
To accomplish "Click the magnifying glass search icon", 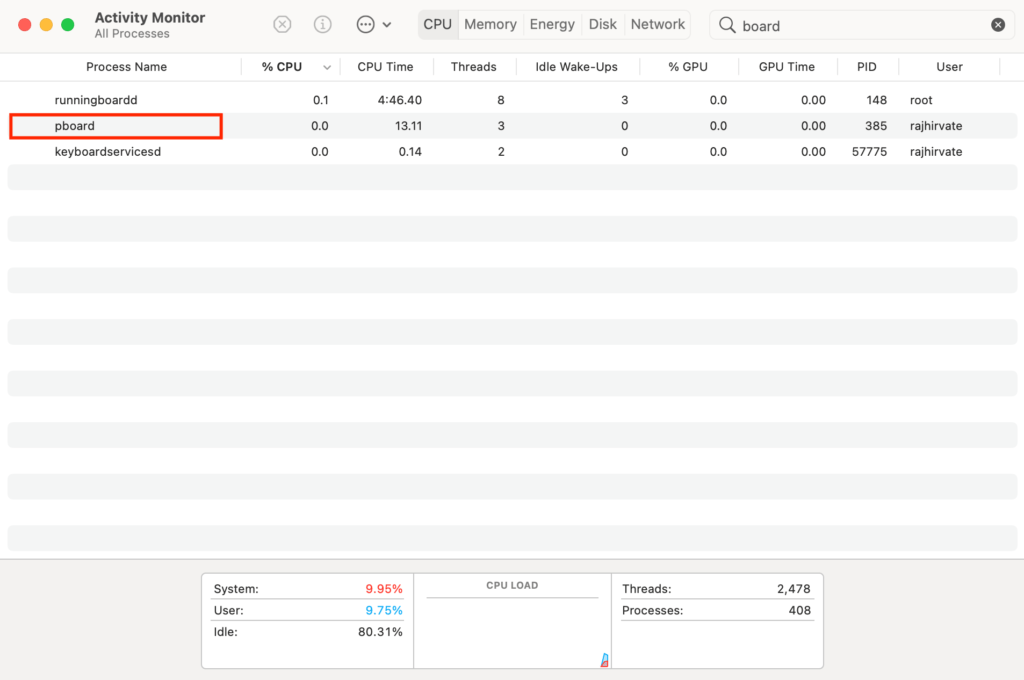I will [727, 25].
